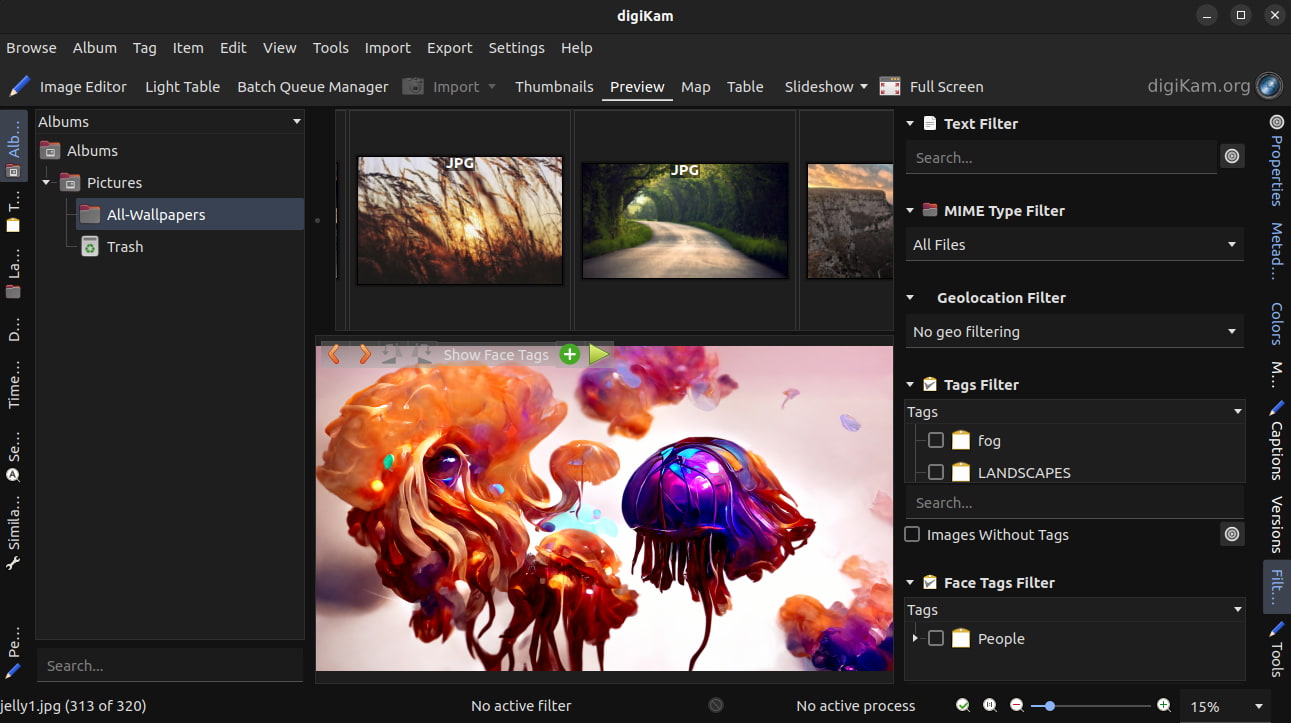
Task: Open the Light Table
Action: (182, 87)
